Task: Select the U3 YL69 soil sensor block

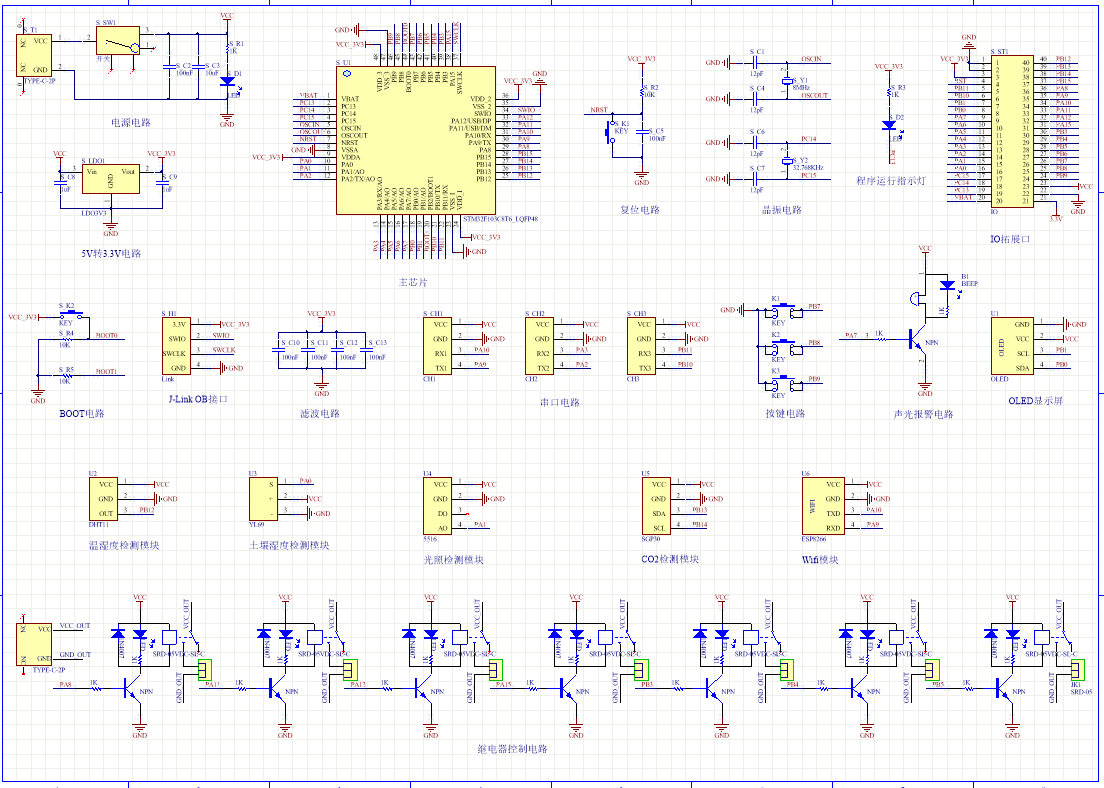Action: pyautogui.click(x=263, y=499)
